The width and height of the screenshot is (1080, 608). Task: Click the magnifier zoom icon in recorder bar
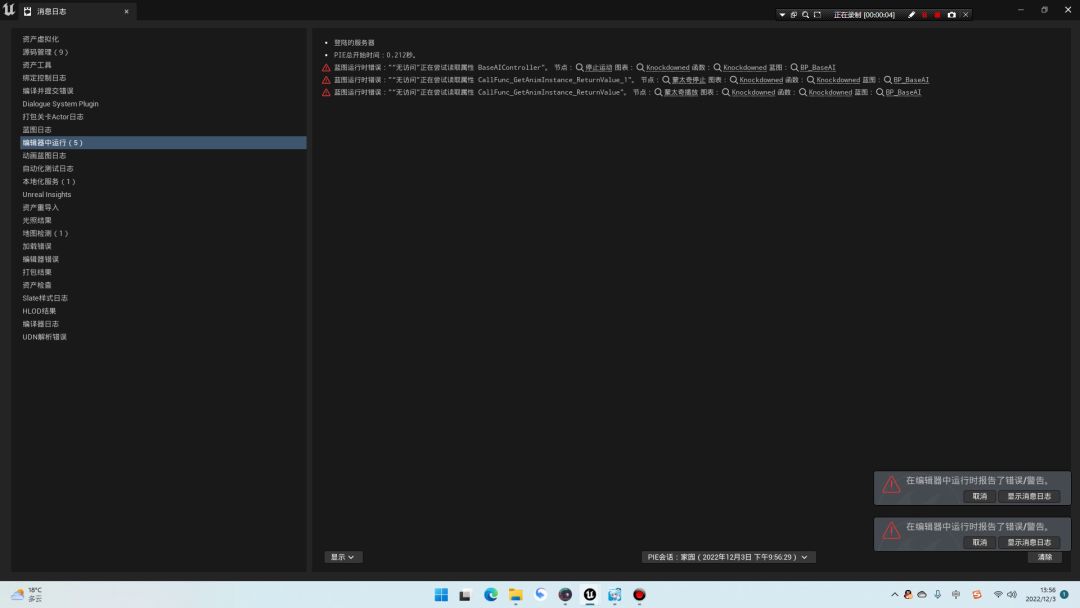[805, 15]
